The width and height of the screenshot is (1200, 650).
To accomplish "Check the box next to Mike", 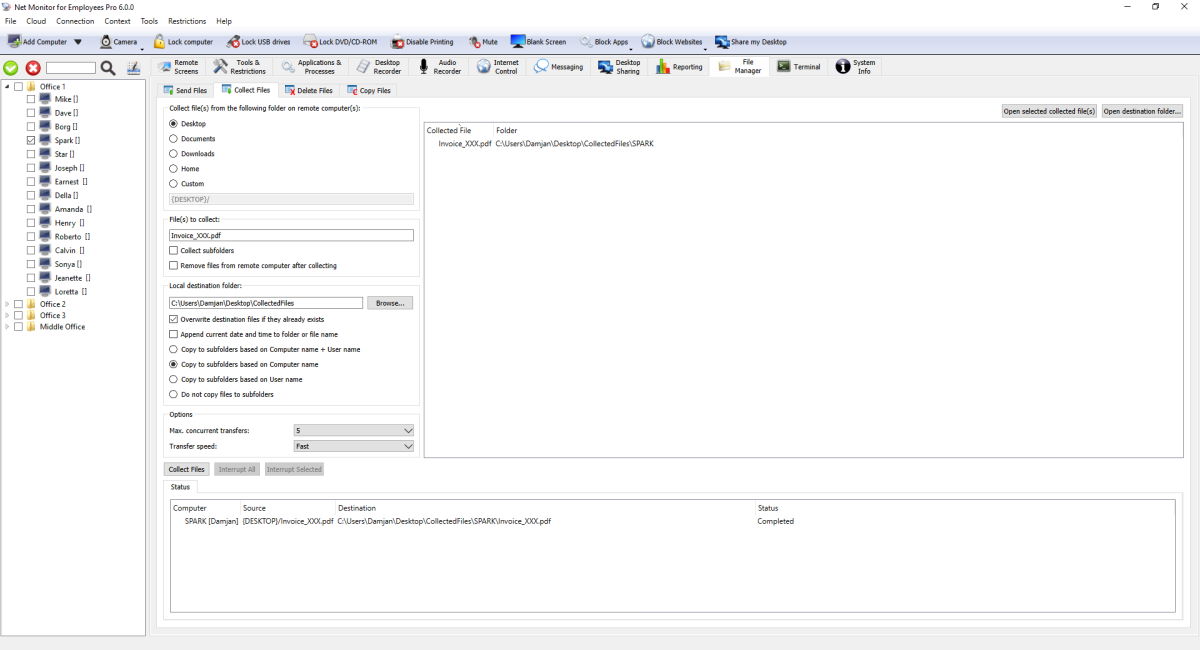I will coord(31,99).
